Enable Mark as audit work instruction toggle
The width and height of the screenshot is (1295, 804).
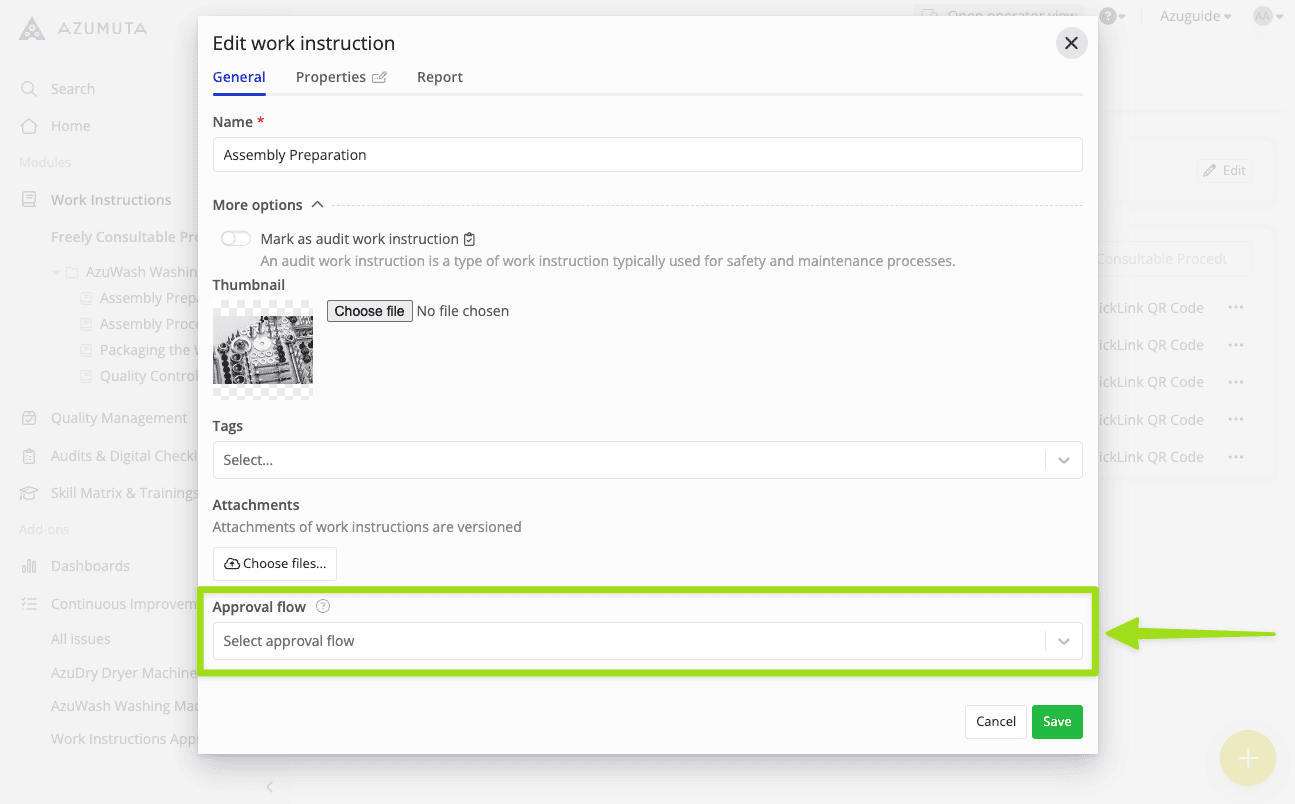pos(236,239)
